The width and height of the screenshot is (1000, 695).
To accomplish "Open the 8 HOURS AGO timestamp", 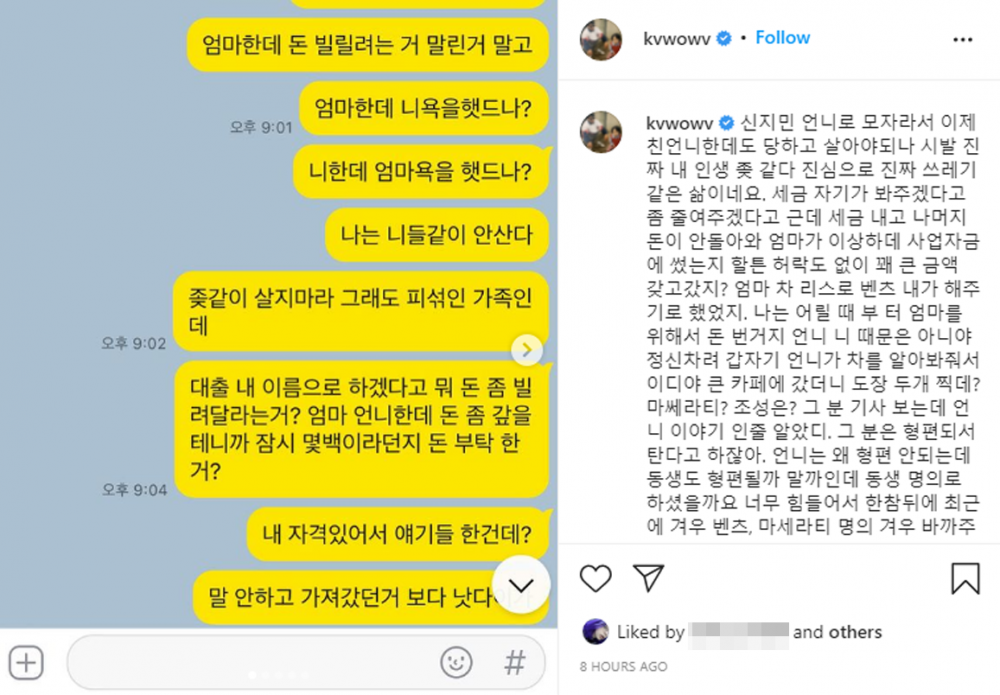I will tap(623, 666).
